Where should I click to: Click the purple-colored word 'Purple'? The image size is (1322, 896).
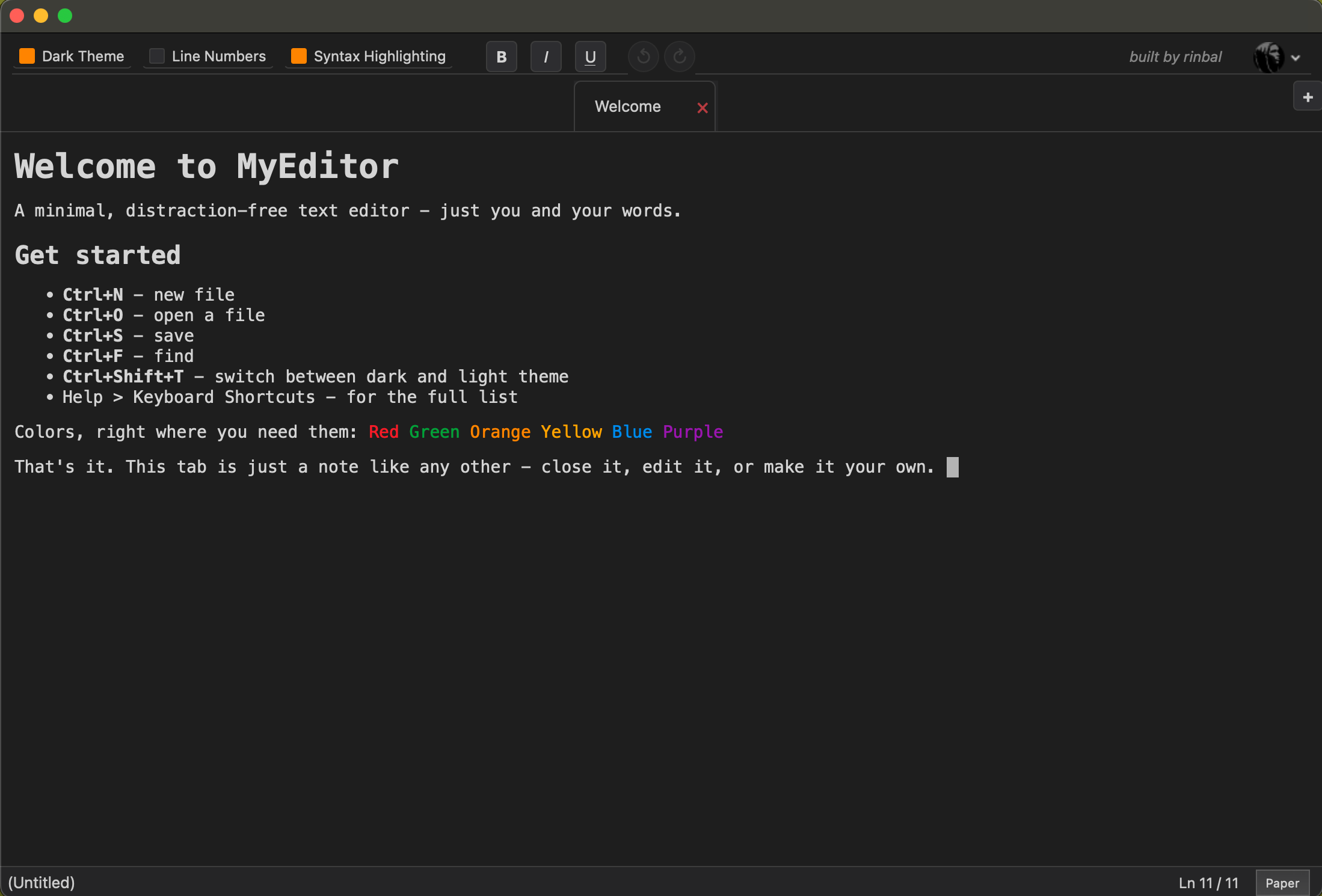click(x=693, y=432)
